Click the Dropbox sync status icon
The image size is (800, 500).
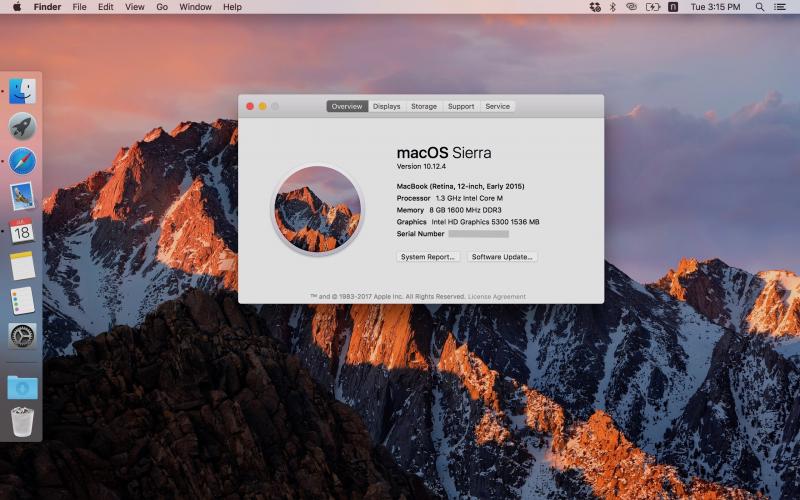tap(595, 7)
